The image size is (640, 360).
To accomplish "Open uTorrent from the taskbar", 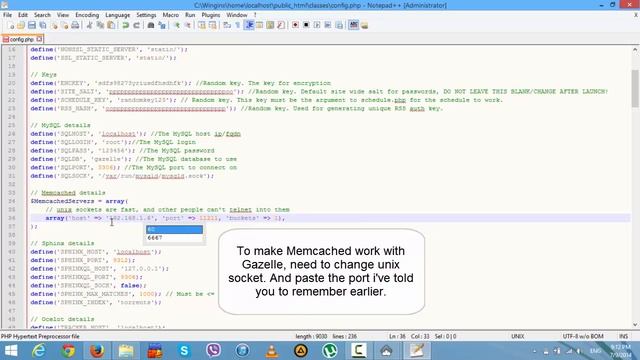I will (330, 351).
